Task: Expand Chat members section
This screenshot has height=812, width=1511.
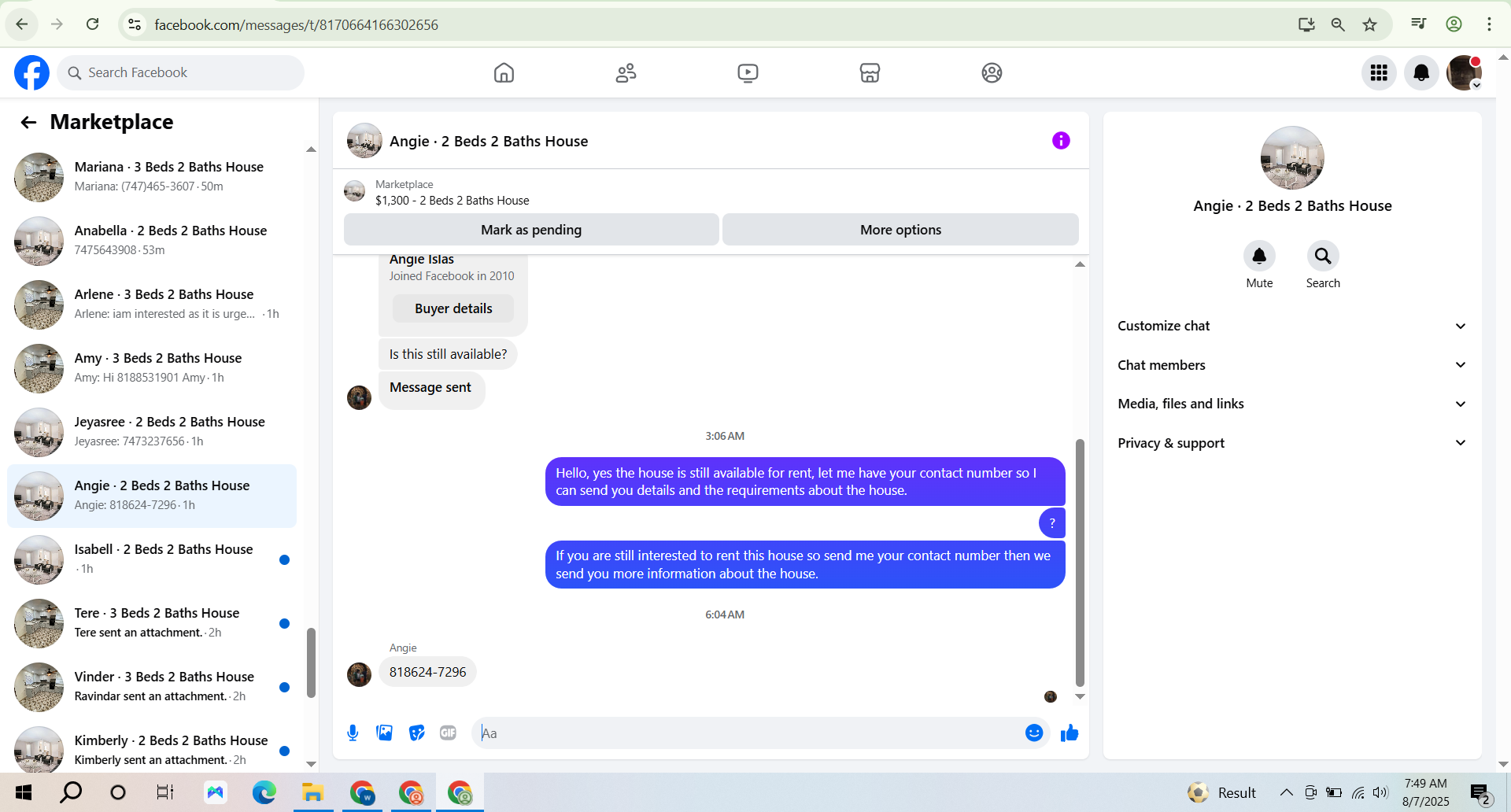Action: 1292,365
